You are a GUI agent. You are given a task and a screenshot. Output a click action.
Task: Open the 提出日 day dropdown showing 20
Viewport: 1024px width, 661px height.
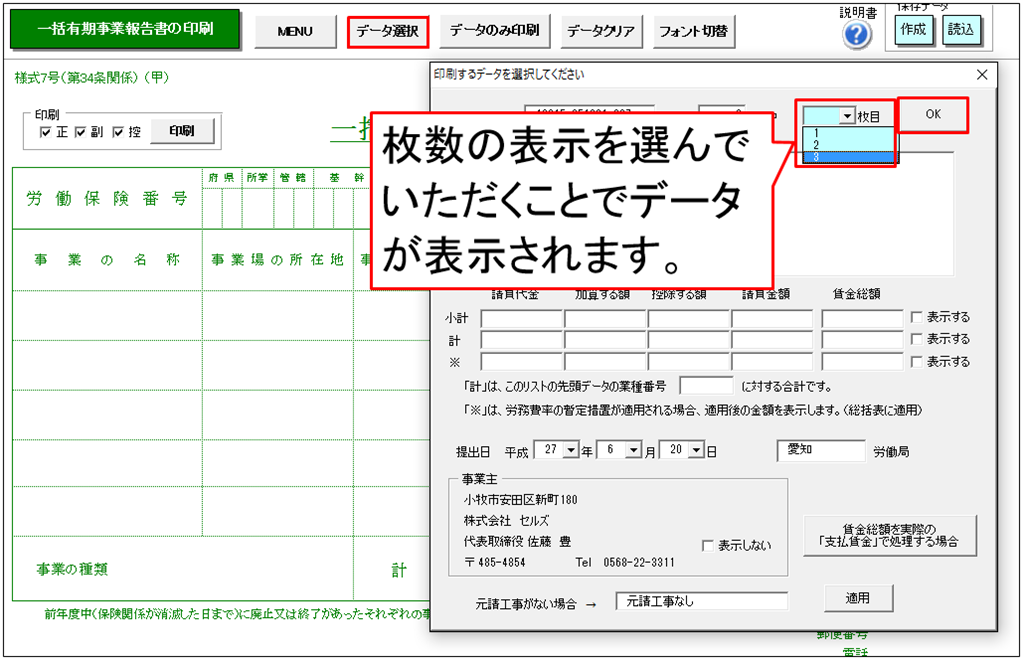pyautogui.click(x=697, y=451)
